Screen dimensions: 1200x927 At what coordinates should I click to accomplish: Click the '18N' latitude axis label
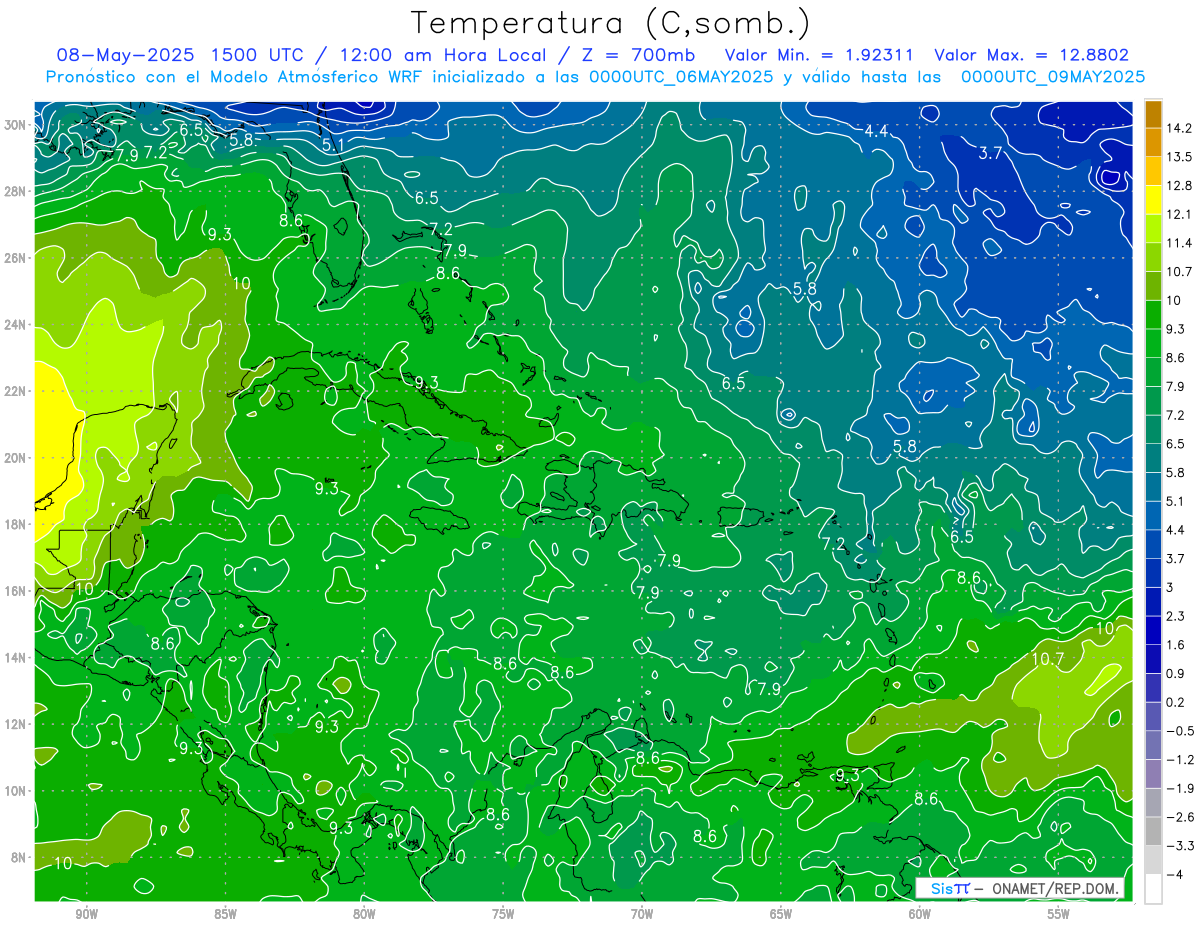(x=14, y=524)
